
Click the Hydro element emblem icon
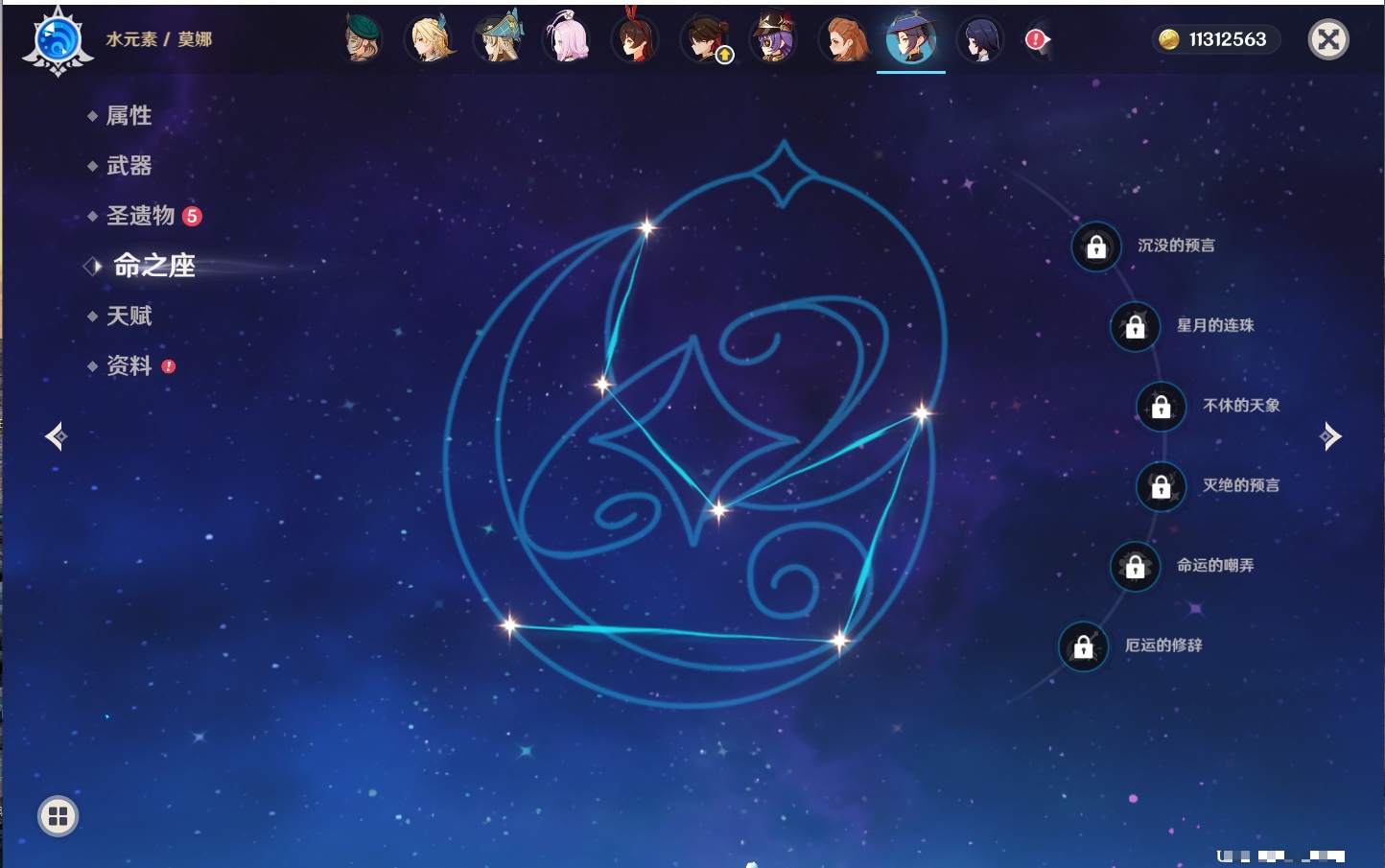(58, 41)
